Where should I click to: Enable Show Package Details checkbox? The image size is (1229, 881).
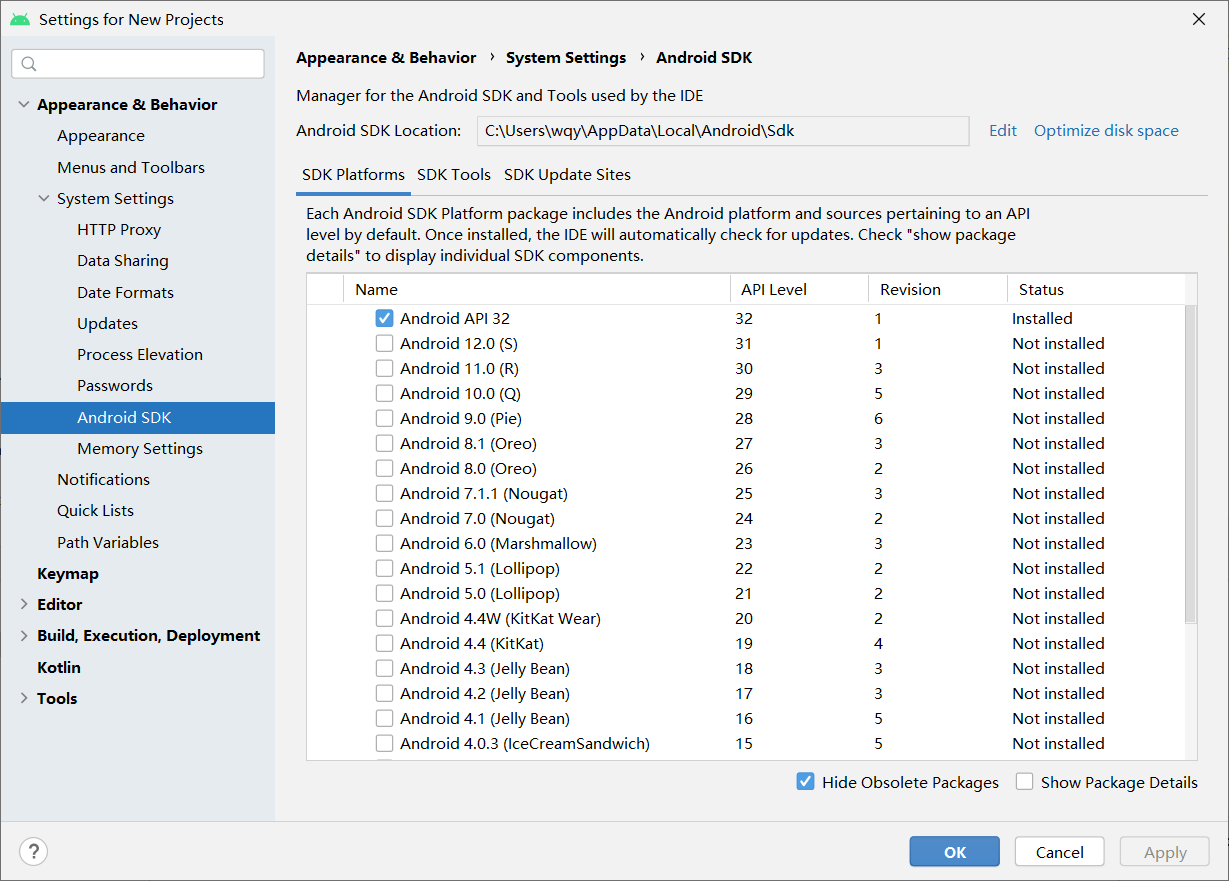pyautogui.click(x=1024, y=782)
